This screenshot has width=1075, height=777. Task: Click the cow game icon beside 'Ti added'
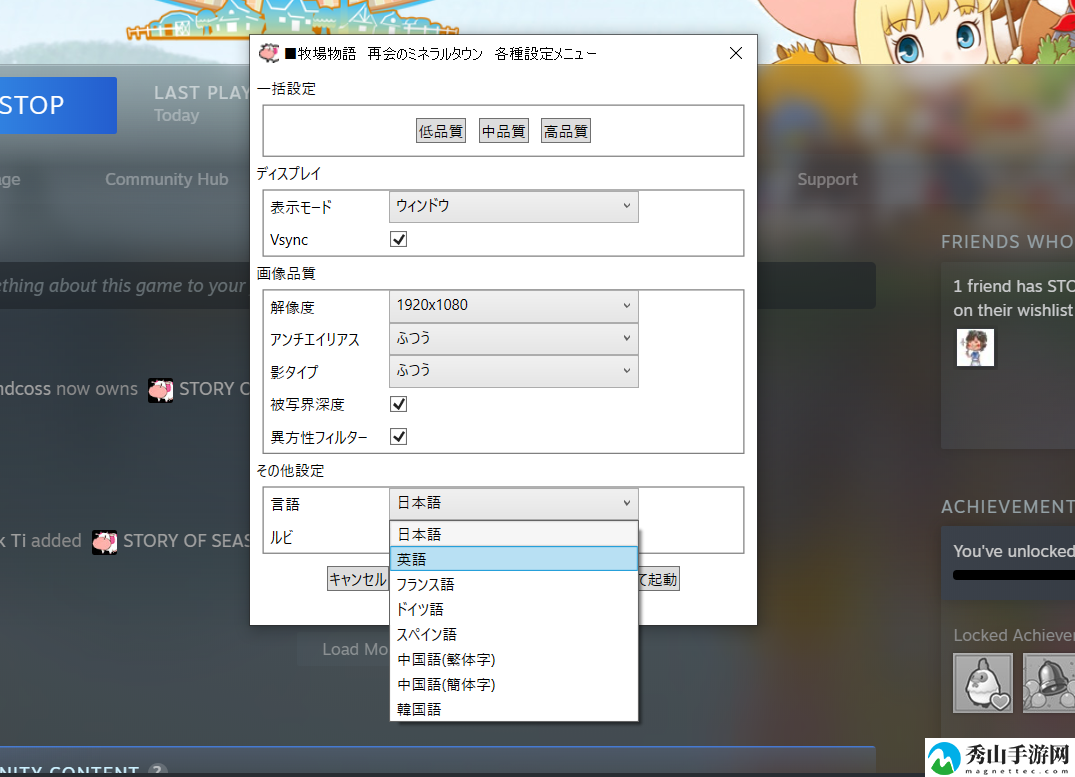coord(105,542)
